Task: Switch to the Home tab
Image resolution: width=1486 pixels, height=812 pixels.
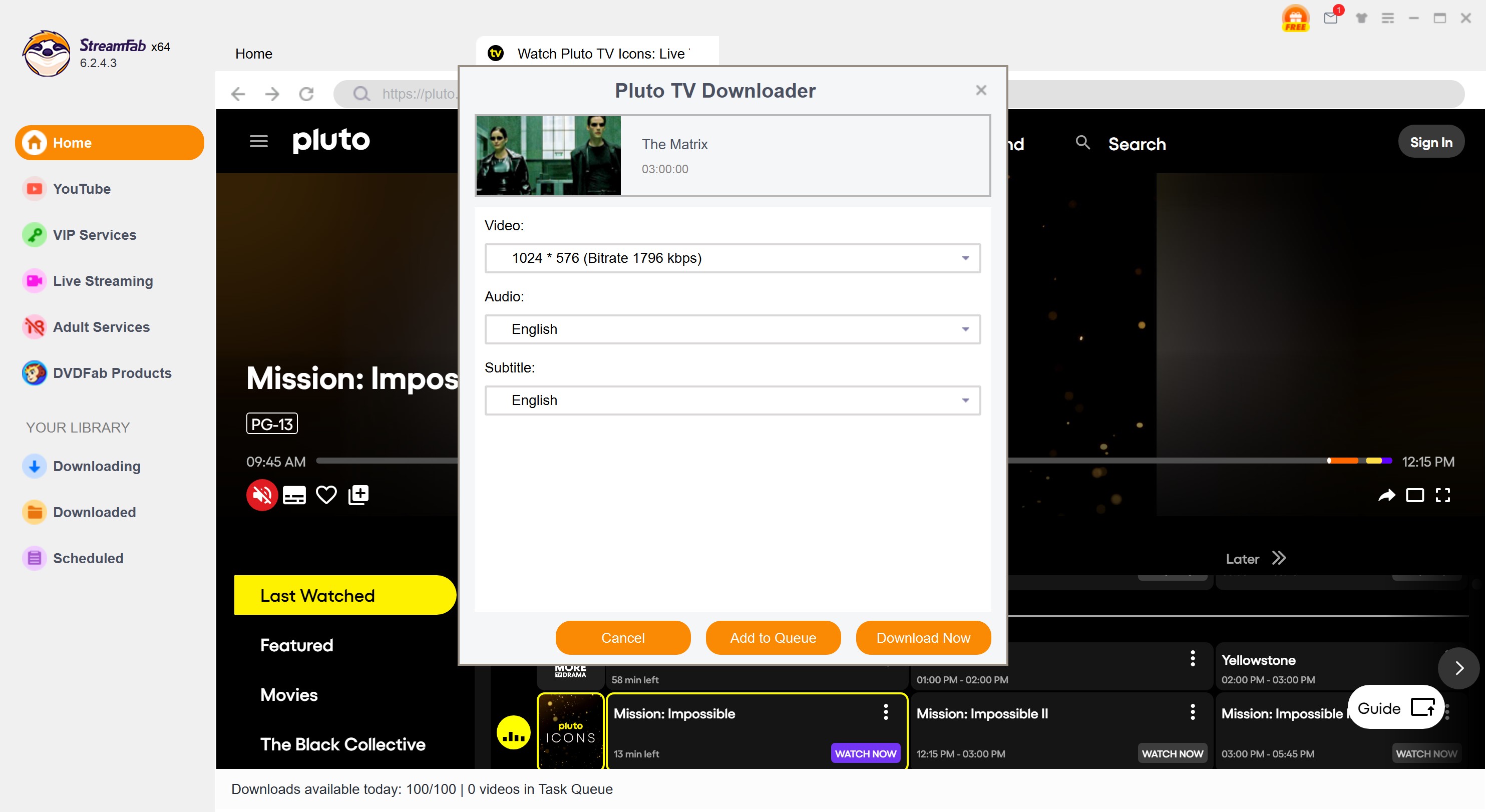Action: click(254, 54)
